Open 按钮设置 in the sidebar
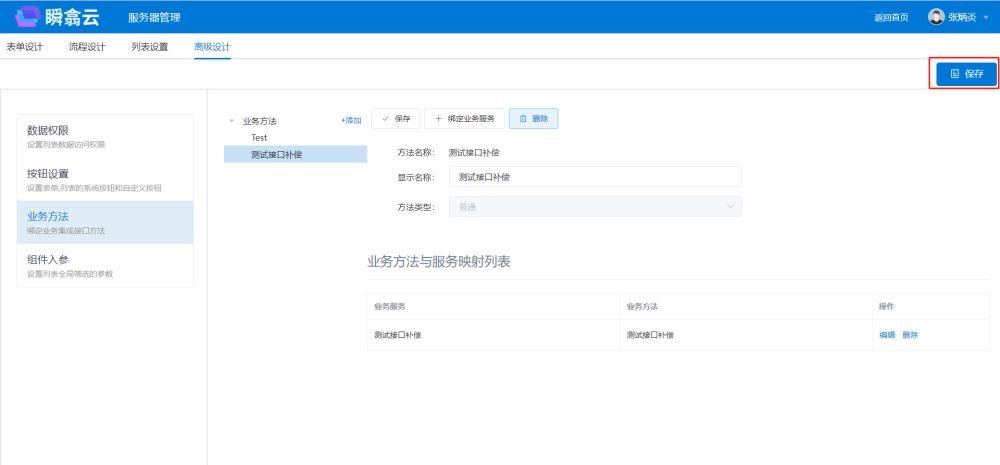 click(x=105, y=179)
